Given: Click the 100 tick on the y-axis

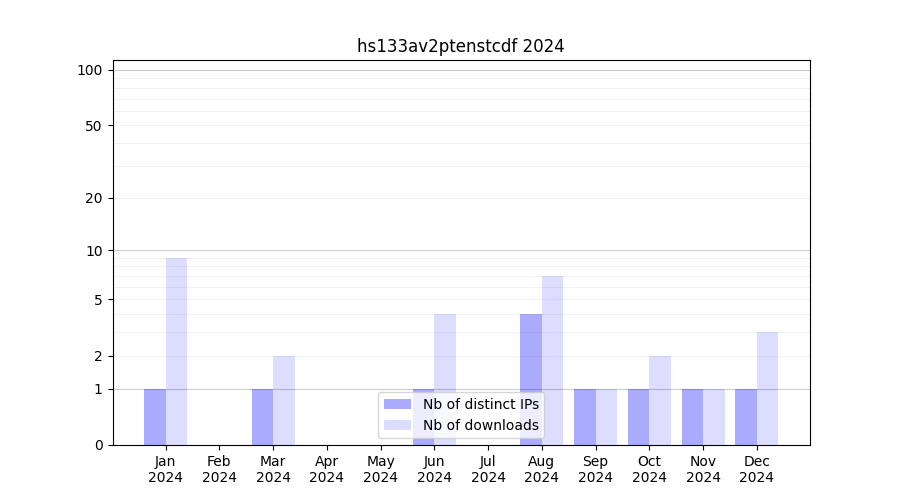Looking at the screenshot, I should coord(90,70).
